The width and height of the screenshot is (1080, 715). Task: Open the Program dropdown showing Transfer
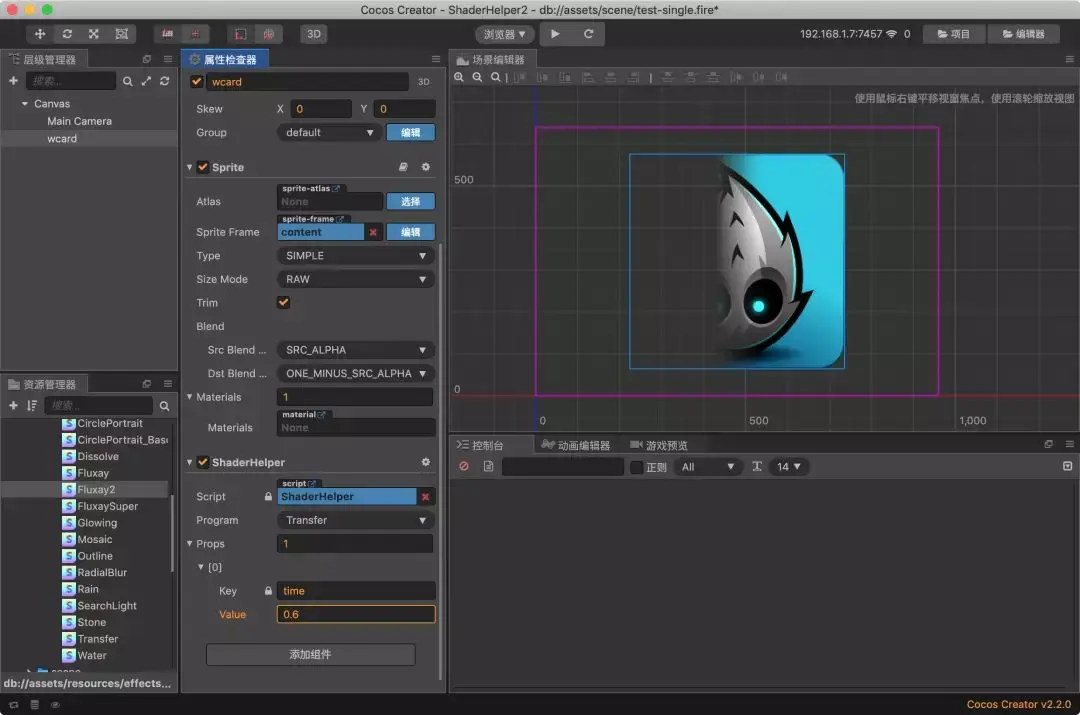coord(355,520)
